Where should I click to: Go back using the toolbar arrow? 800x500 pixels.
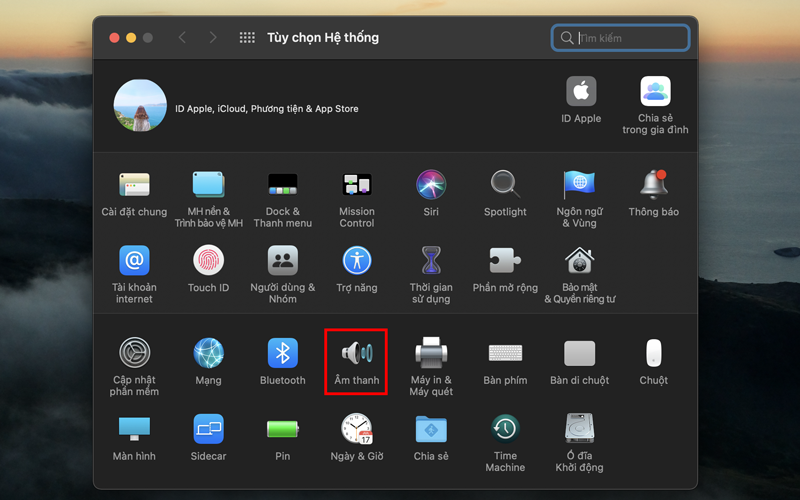182,38
